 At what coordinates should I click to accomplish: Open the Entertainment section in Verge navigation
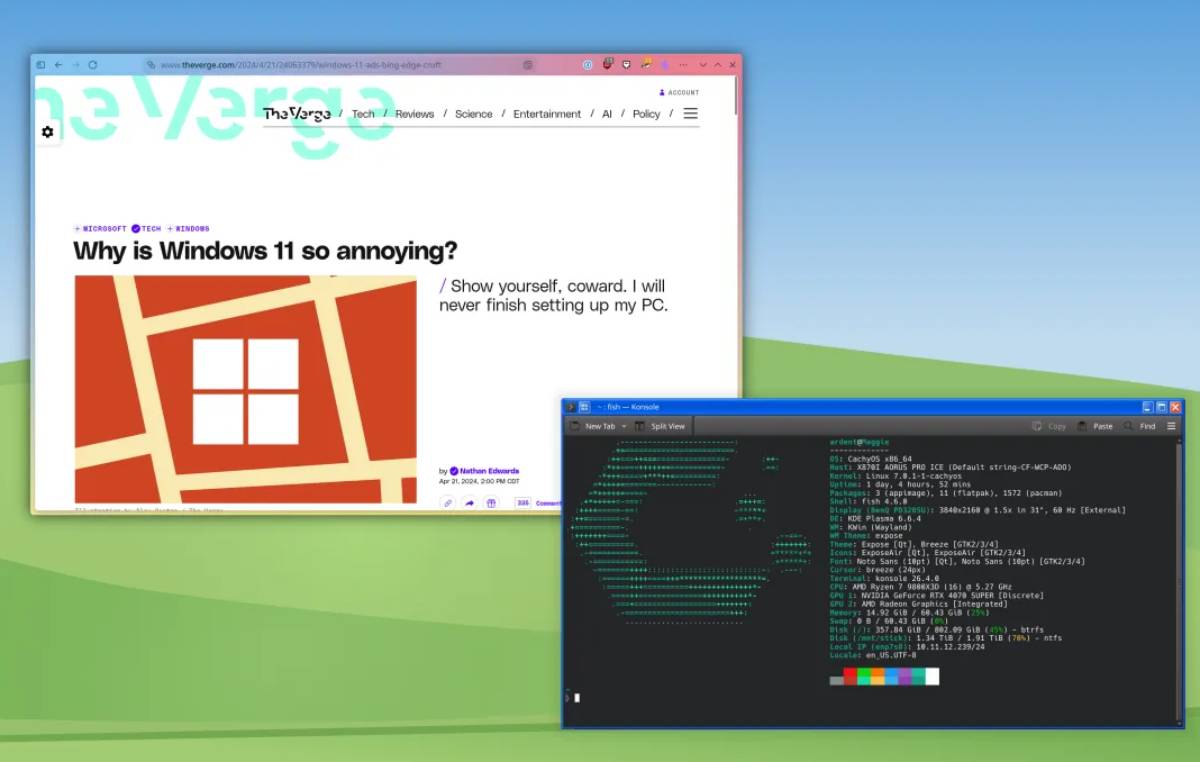click(x=547, y=114)
